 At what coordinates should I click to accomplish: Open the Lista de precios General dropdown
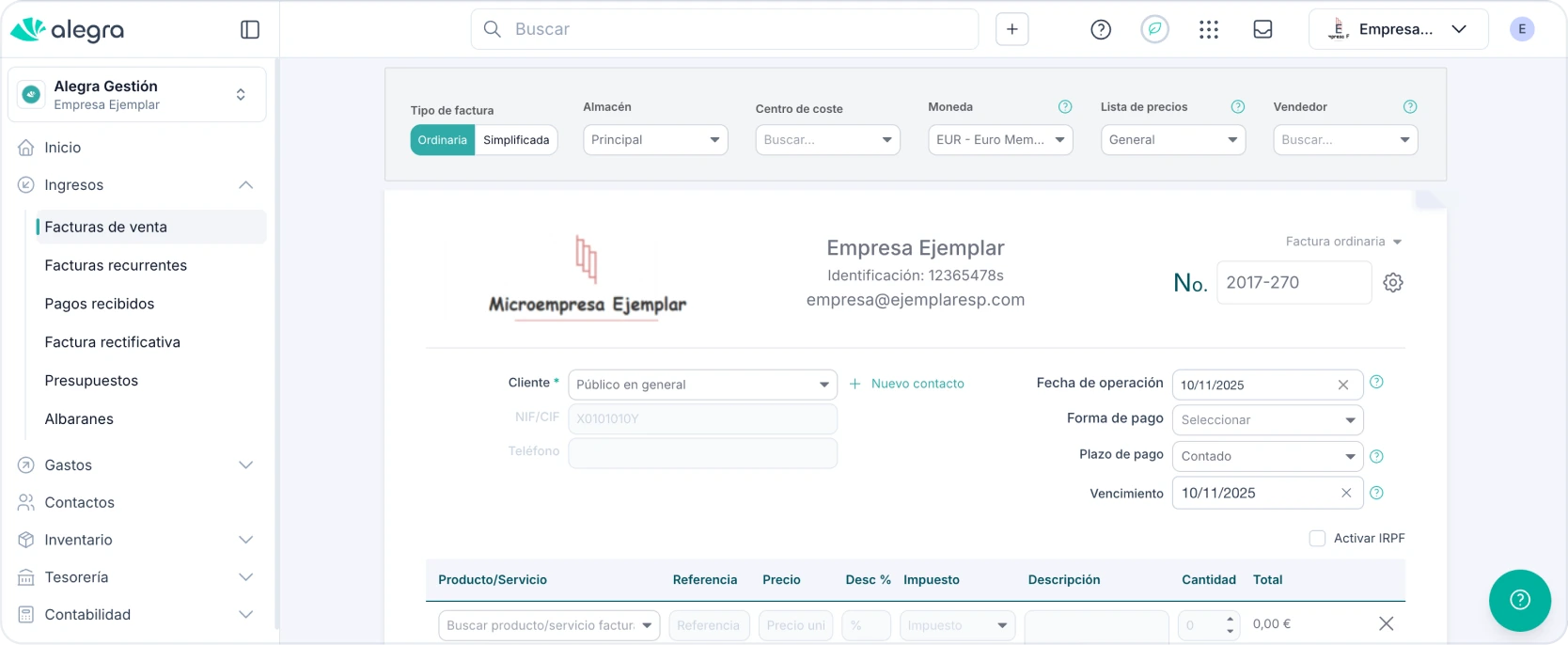(x=1173, y=140)
